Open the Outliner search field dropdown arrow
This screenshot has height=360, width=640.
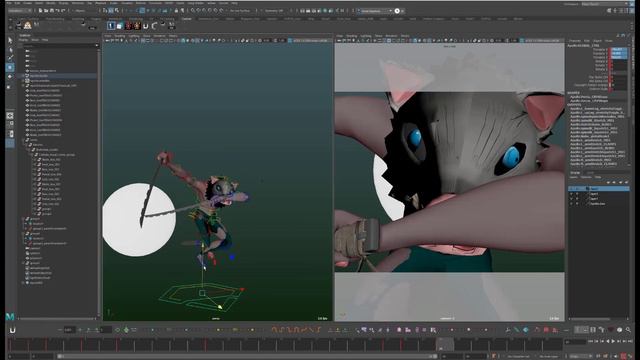(97, 45)
